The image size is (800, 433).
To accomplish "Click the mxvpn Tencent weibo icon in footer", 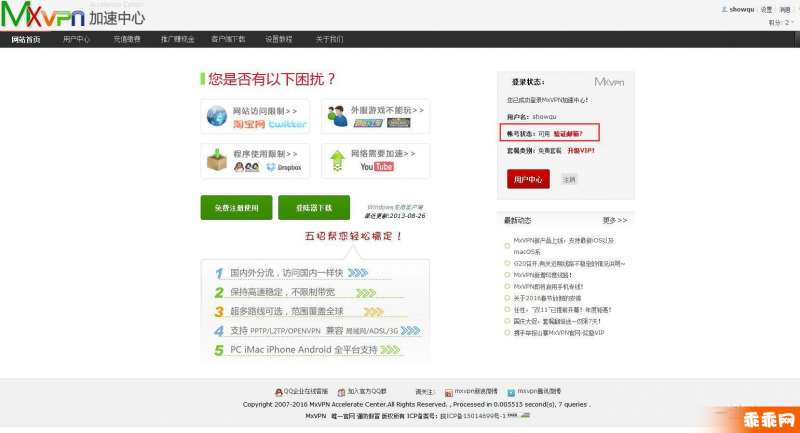I will click(511, 392).
